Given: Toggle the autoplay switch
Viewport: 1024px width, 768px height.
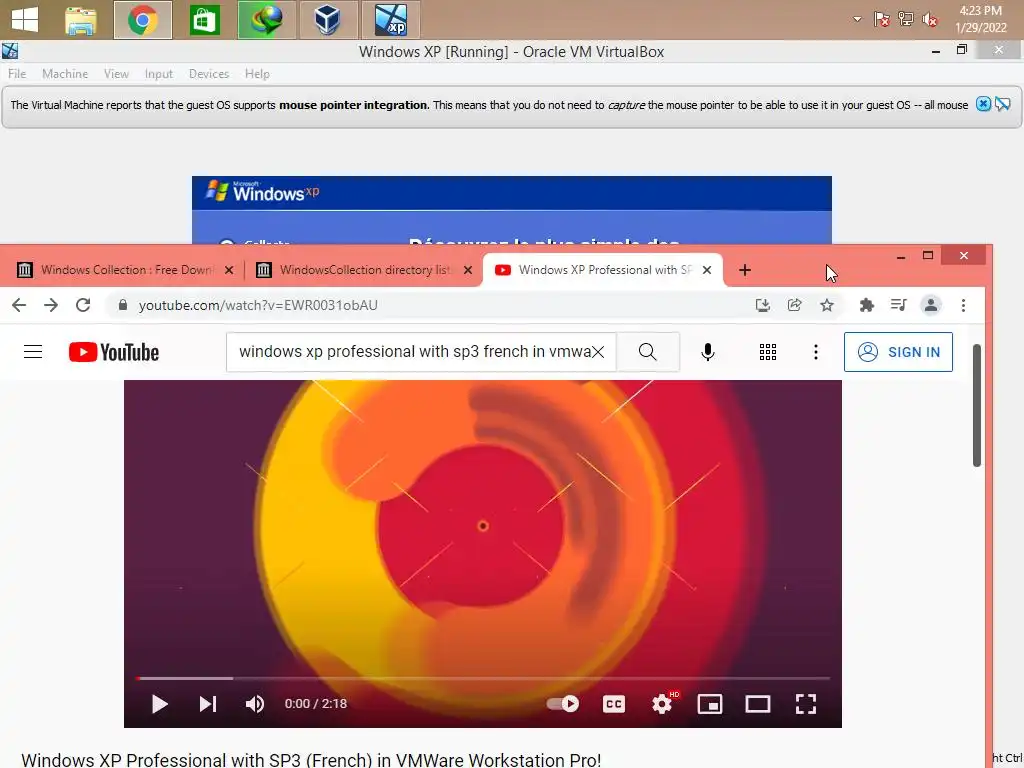Looking at the screenshot, I should tap(563, 704).
